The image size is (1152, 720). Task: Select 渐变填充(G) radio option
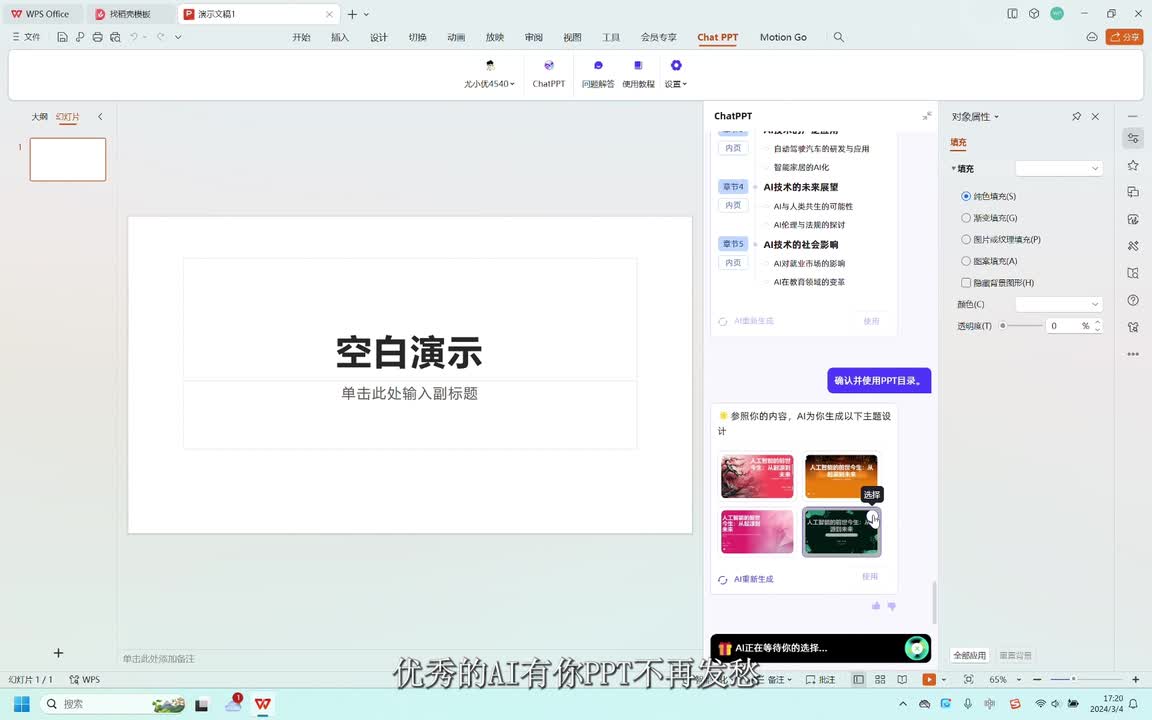[966, 218]
